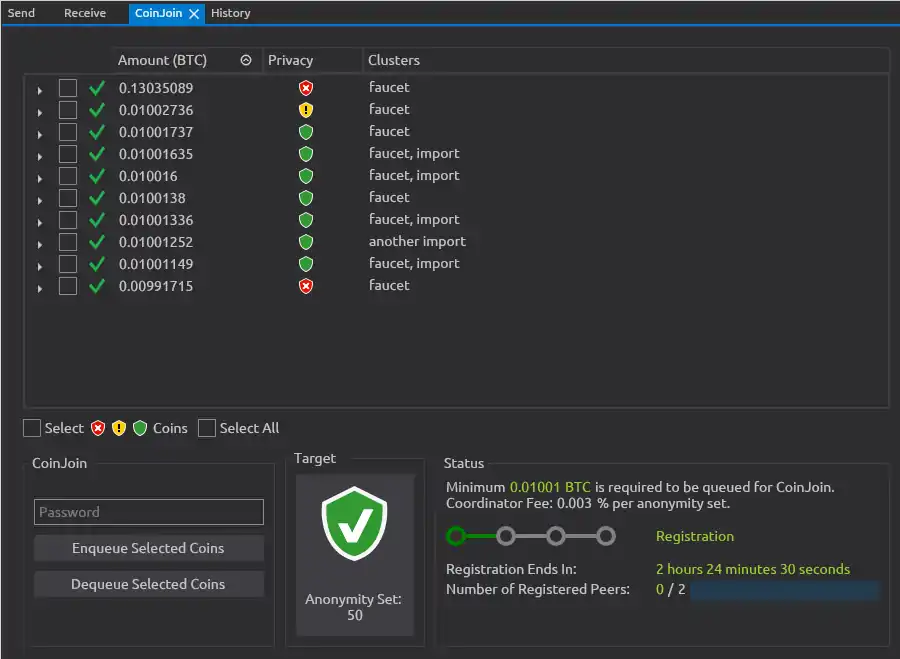The width and height of the screenshot is (900, 659).
Task: Switch to the History tab
Action: pos(230,13)
